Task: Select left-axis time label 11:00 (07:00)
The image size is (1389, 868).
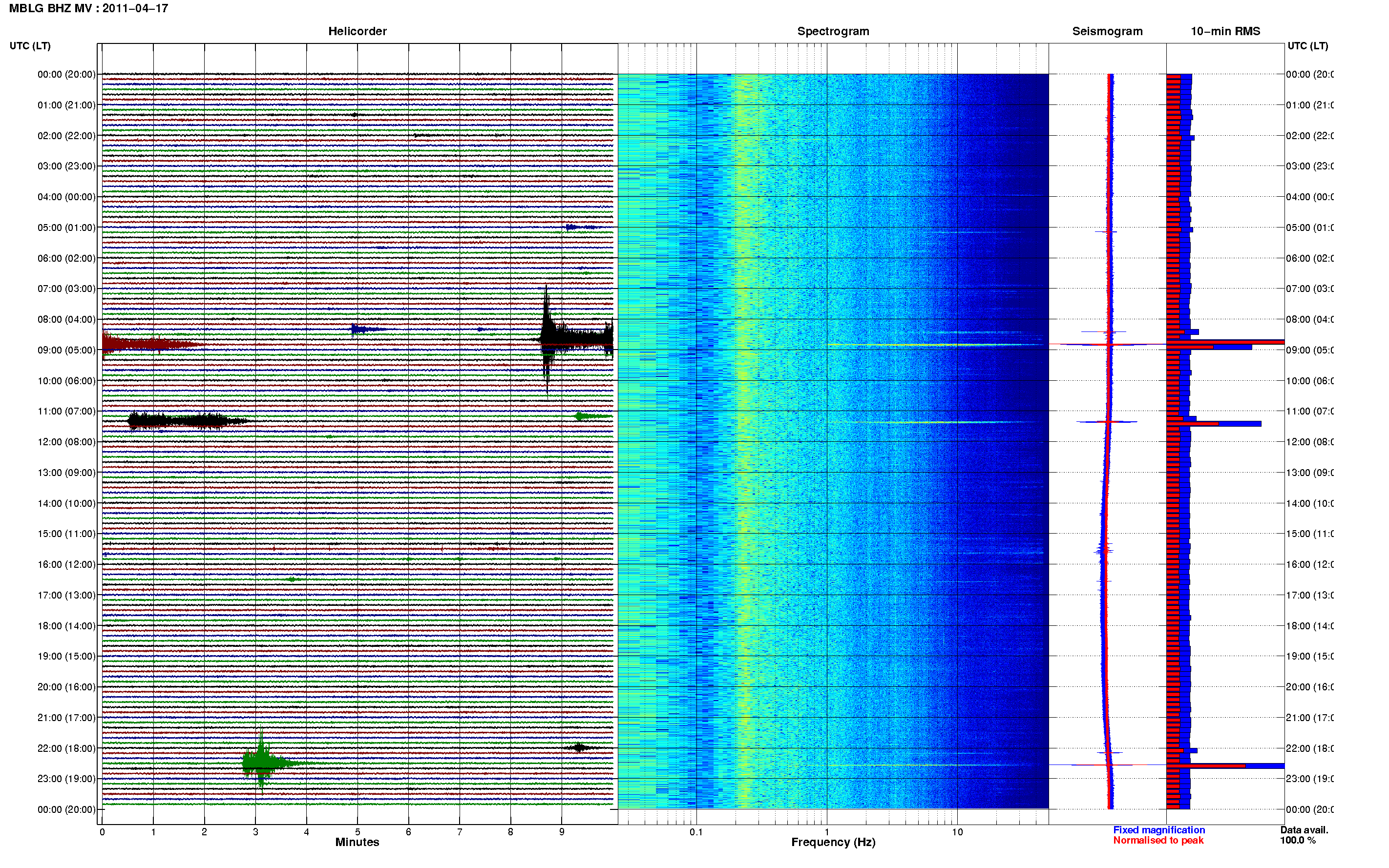Action: (66, 412)
